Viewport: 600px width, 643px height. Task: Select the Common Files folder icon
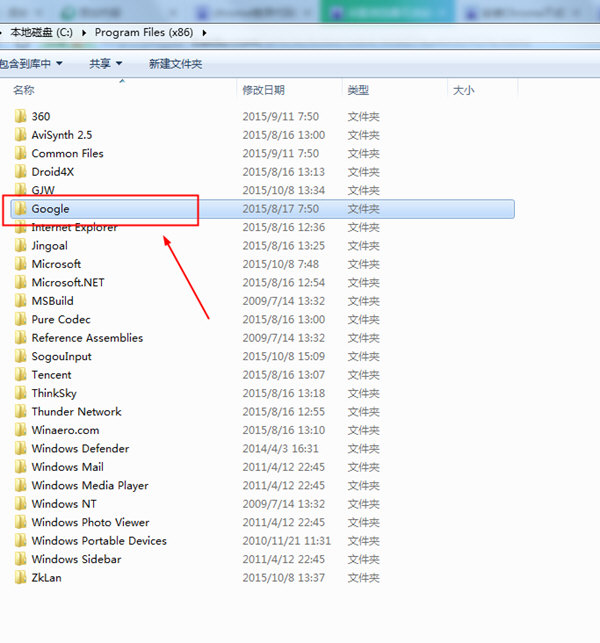(21, 153)
